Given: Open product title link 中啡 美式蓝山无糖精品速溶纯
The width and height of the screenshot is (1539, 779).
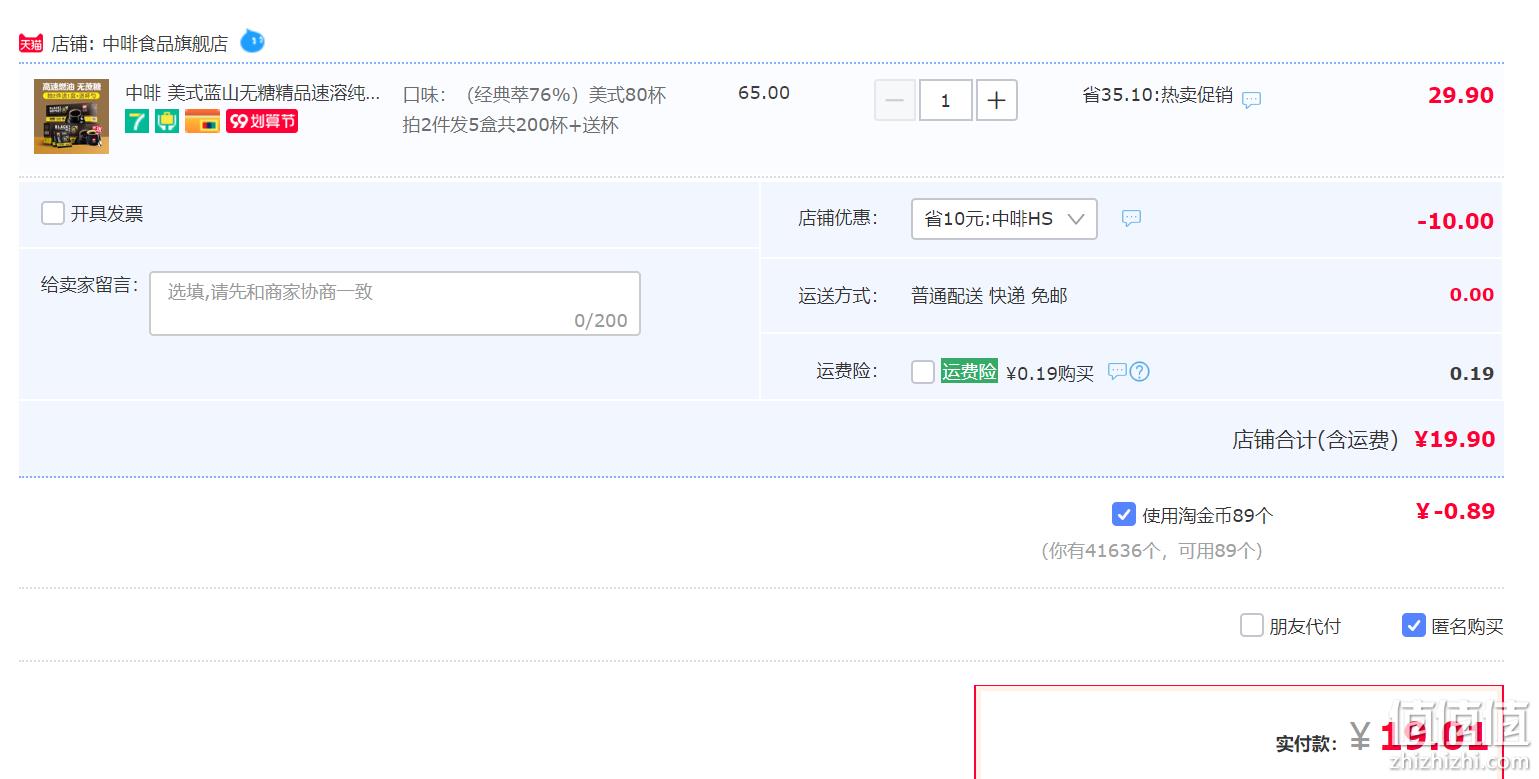Looking at the screenshot, I should click(253, 93).
